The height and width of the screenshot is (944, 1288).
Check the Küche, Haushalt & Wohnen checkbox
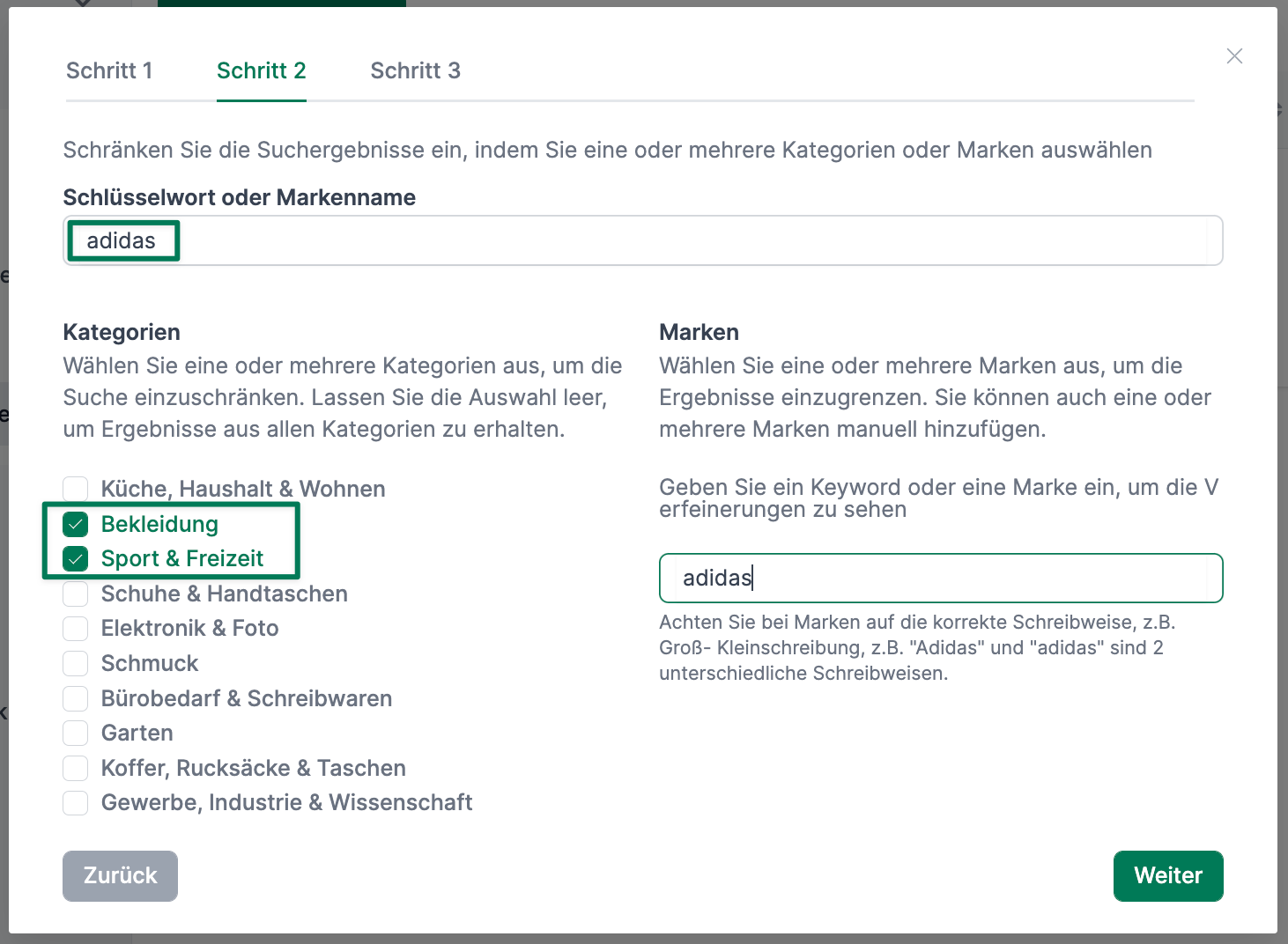(x=76, y=489)
